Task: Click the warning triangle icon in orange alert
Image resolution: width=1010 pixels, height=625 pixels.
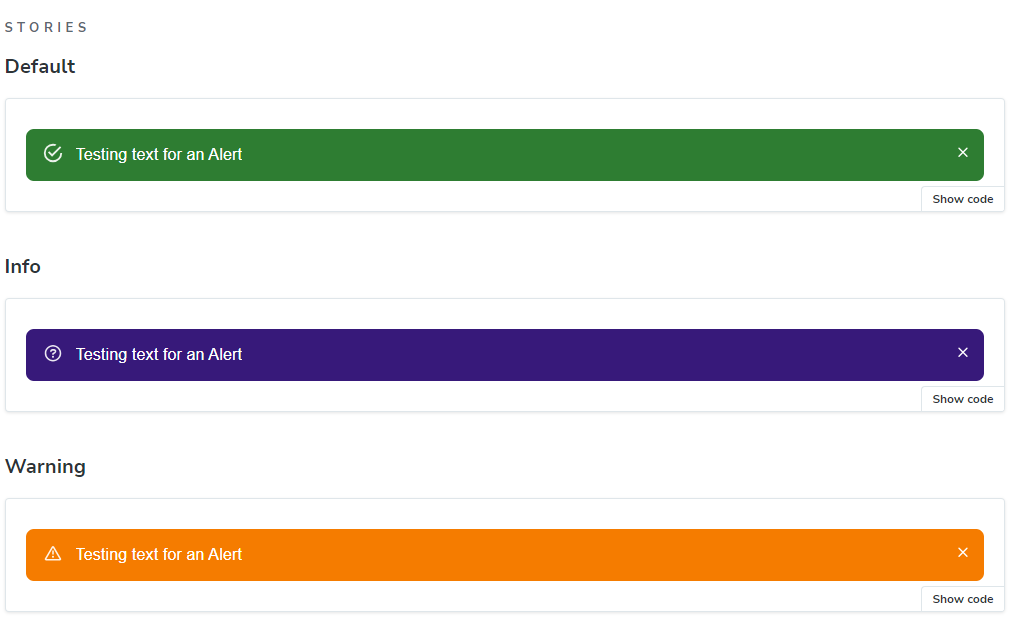Action: (x=54, y=554)
